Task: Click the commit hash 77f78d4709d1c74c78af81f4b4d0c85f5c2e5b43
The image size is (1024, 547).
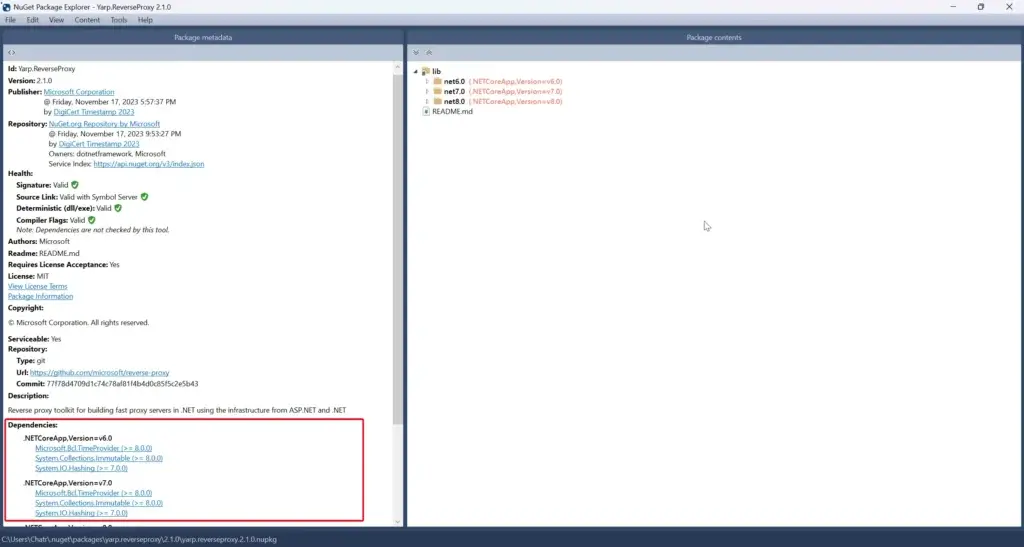Action: click(122, 384)
